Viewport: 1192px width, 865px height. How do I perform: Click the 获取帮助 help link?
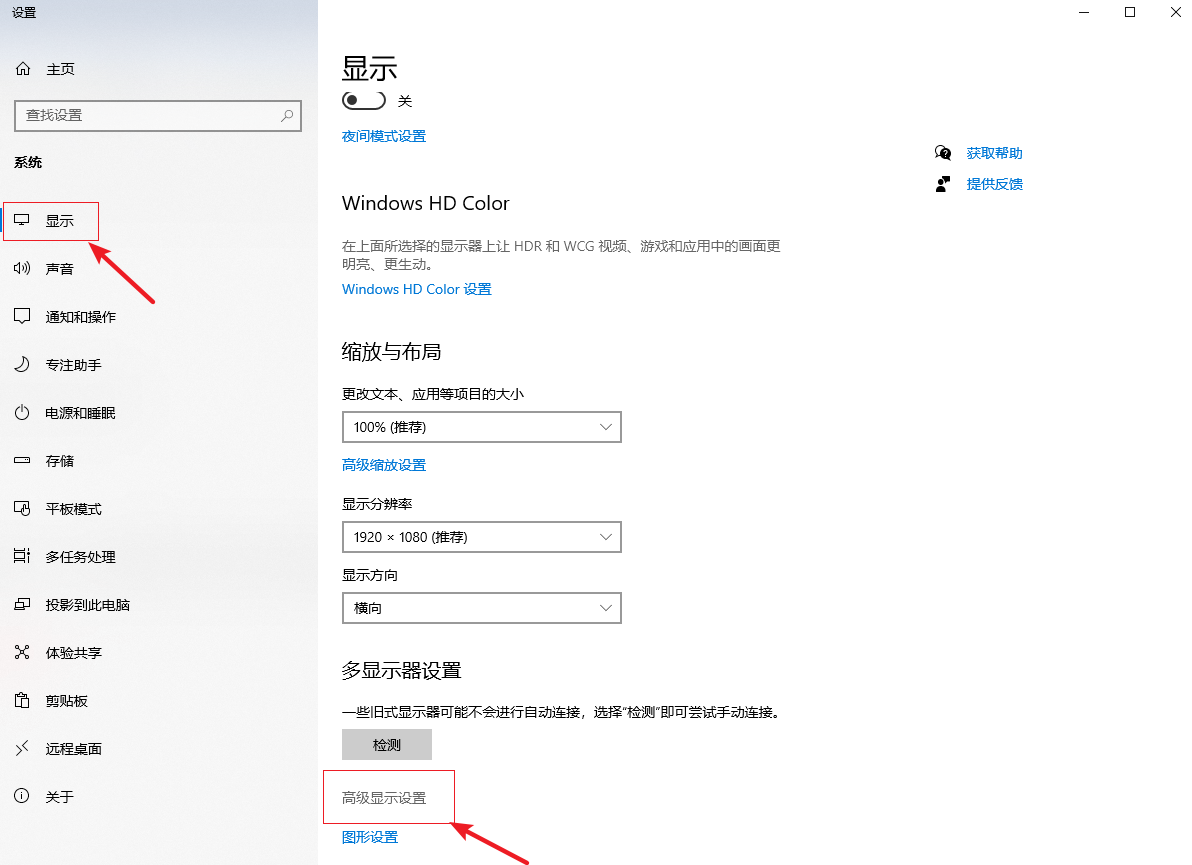click(x=994, y=153)
